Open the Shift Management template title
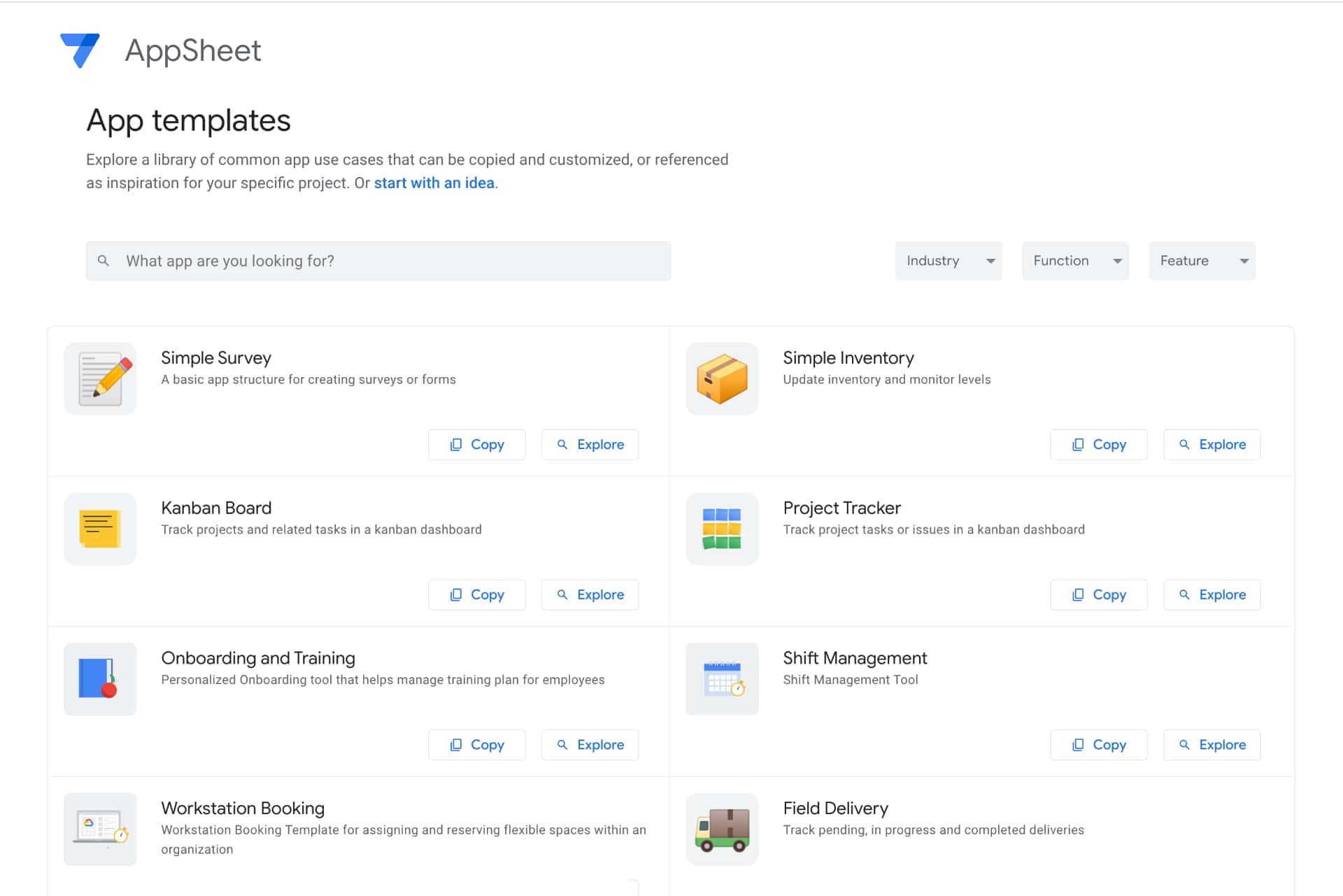Viewport: 1343px width, 896px height. 855,658
